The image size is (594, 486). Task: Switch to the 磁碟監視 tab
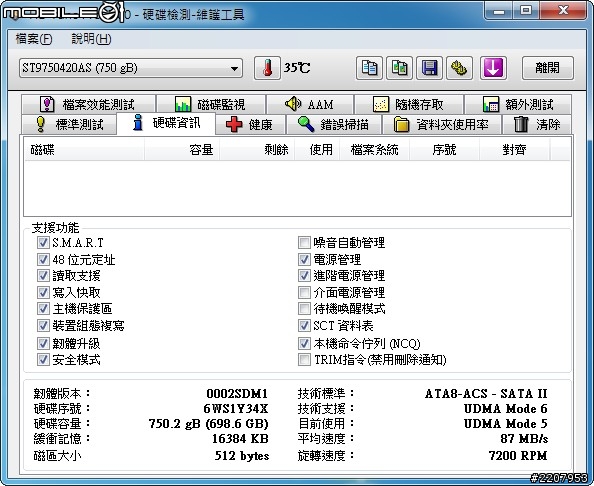click(211, 104)
